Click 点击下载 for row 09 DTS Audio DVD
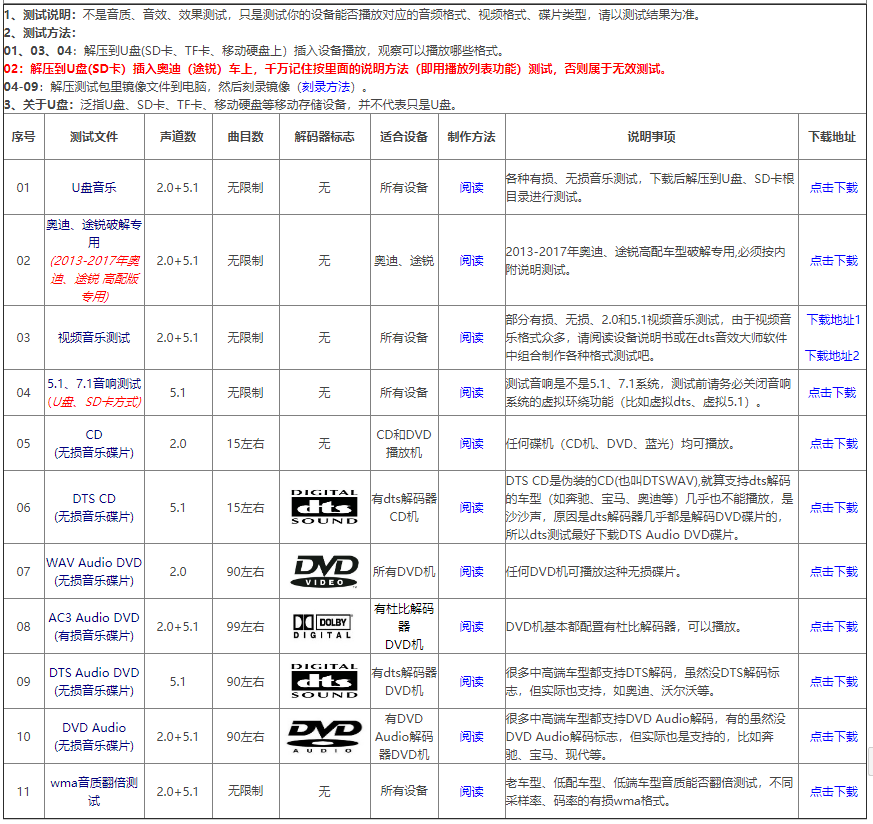This screenshot has width=873, height=824. click(833, 681)
